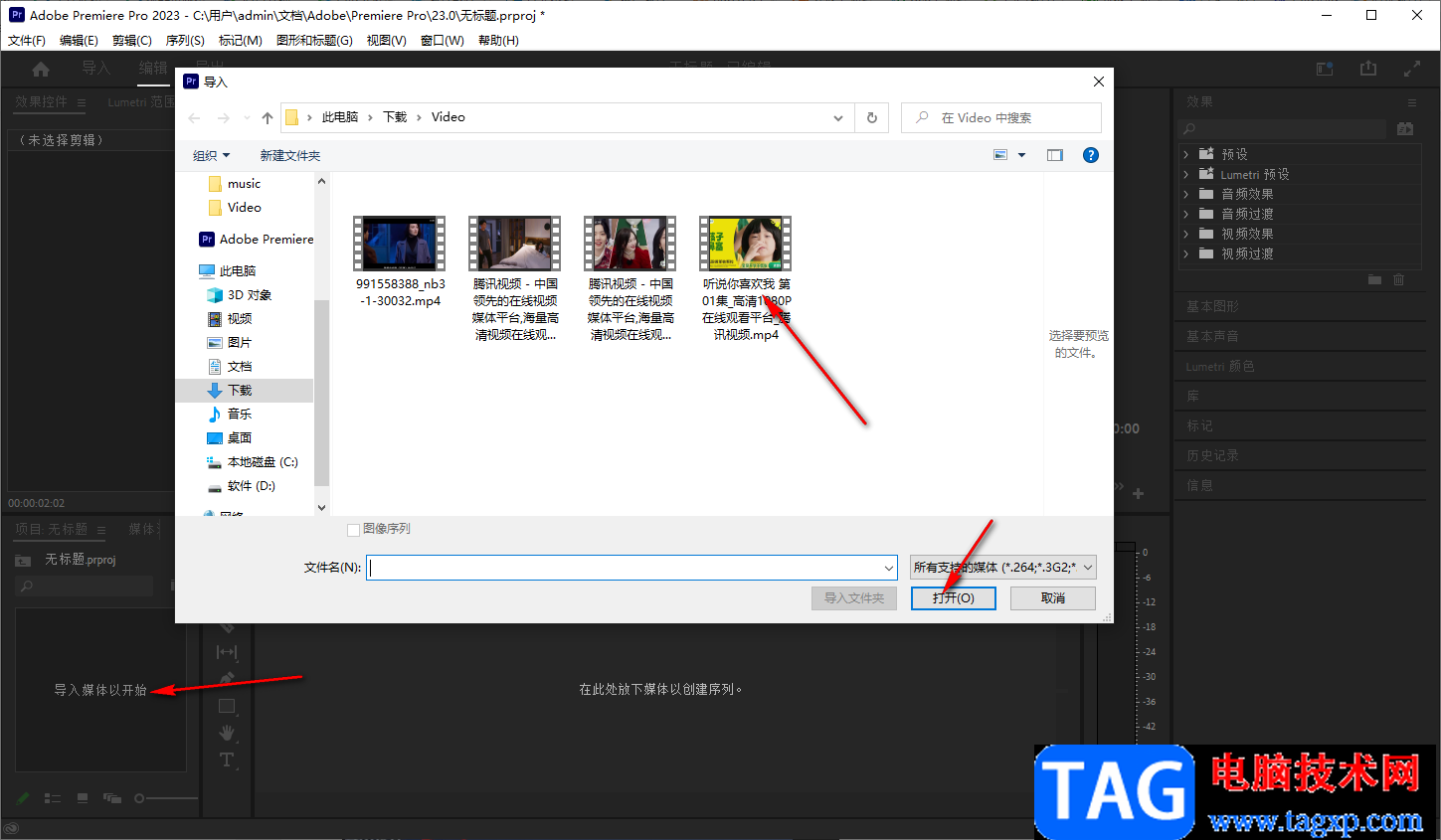Image resolution: width=1441 pixels, height=840 pixels.
Task: Select the Rectangle tool in tools panel
Action: tap(227, 706)
